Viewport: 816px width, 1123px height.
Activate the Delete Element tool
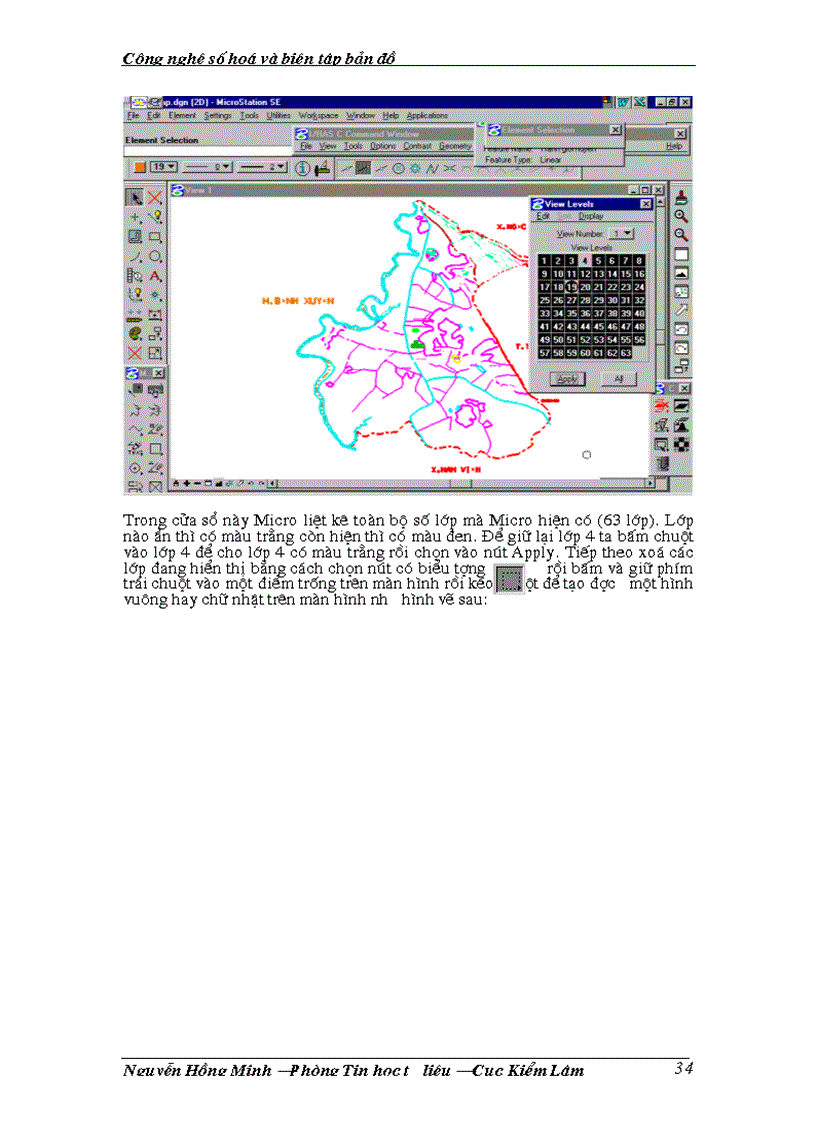click(135, 351)
